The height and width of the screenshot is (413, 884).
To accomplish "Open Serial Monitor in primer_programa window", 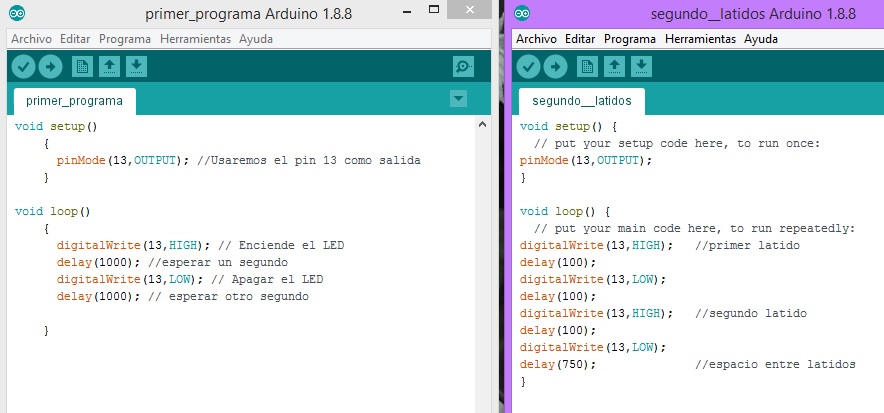I will pos(463,66).
